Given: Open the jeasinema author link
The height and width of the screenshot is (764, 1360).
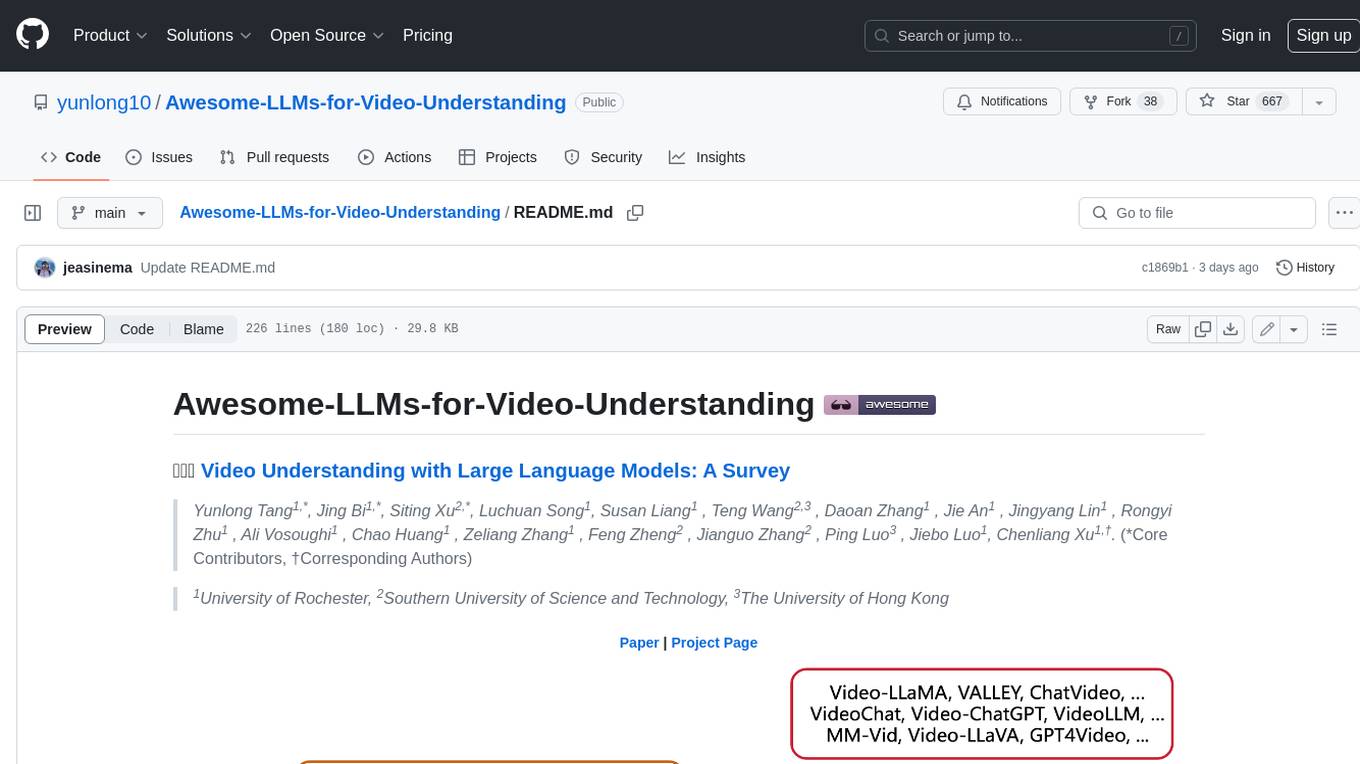Looking at the screenshot, I should point(97,268).
